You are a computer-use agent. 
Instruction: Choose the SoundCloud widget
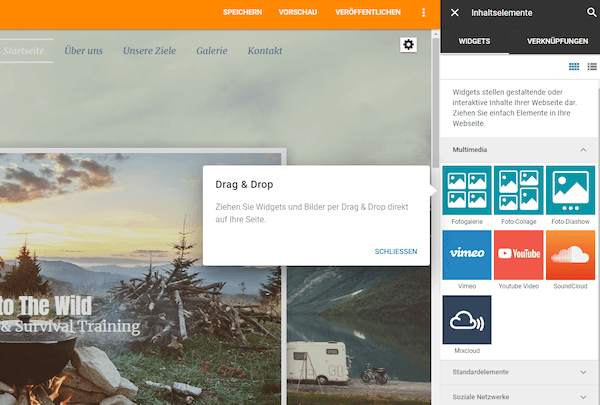coord(570,255)
